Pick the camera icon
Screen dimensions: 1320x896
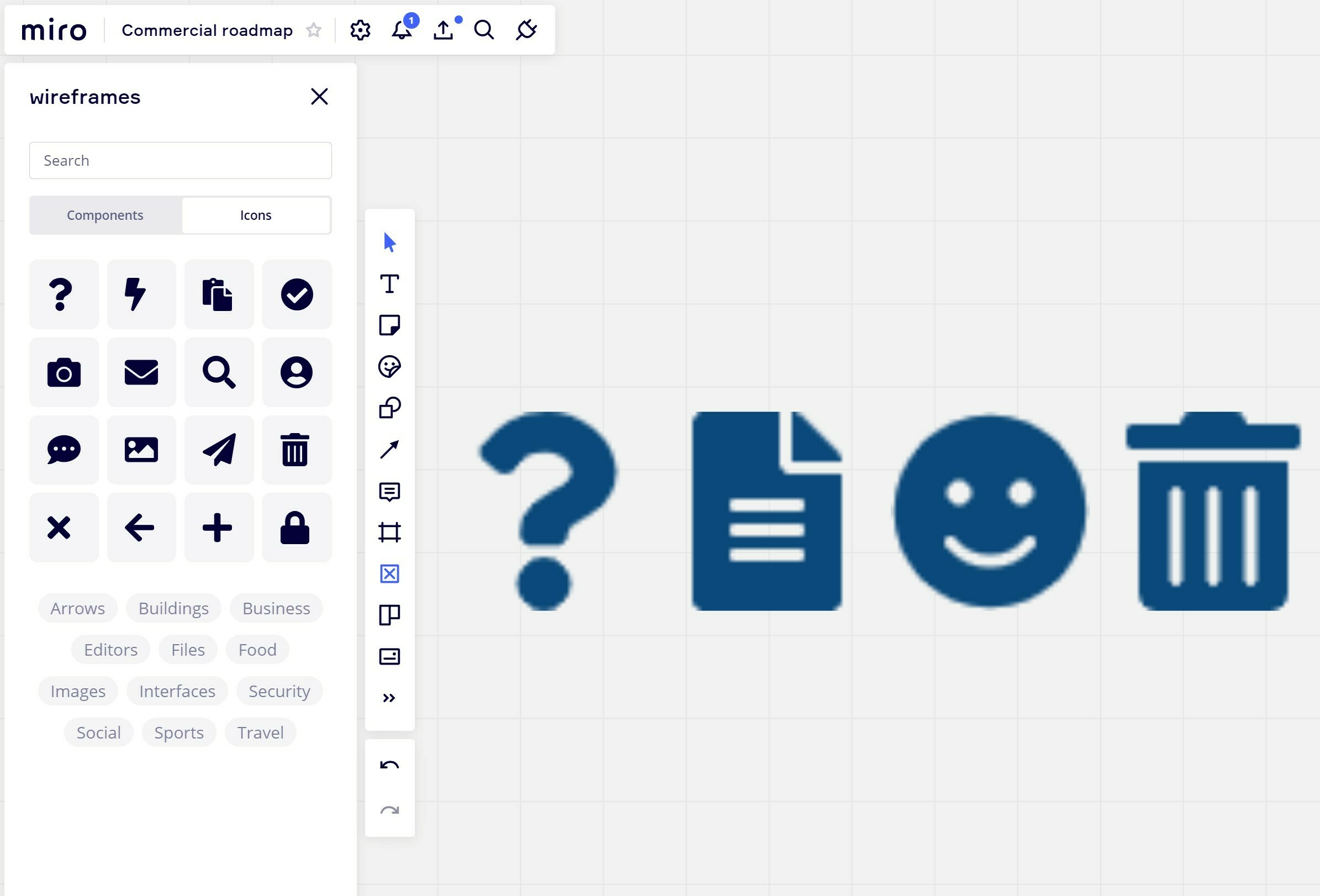coord(64,372)
